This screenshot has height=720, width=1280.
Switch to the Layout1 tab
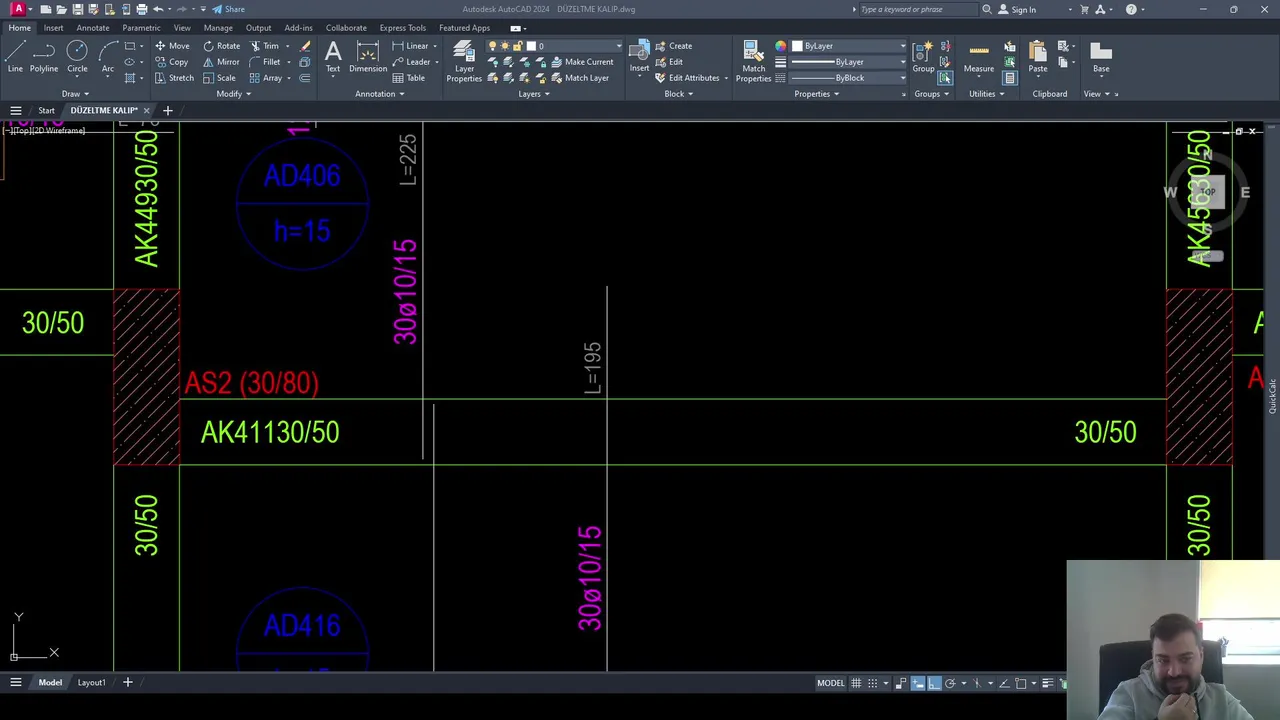click(91, 683)
